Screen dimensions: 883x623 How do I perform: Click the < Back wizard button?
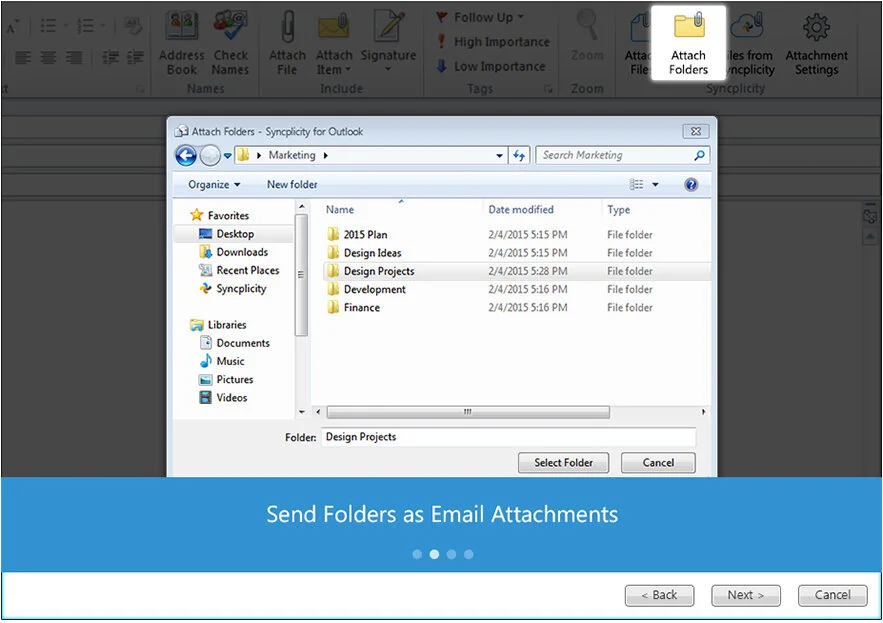[x=659, y=595]
